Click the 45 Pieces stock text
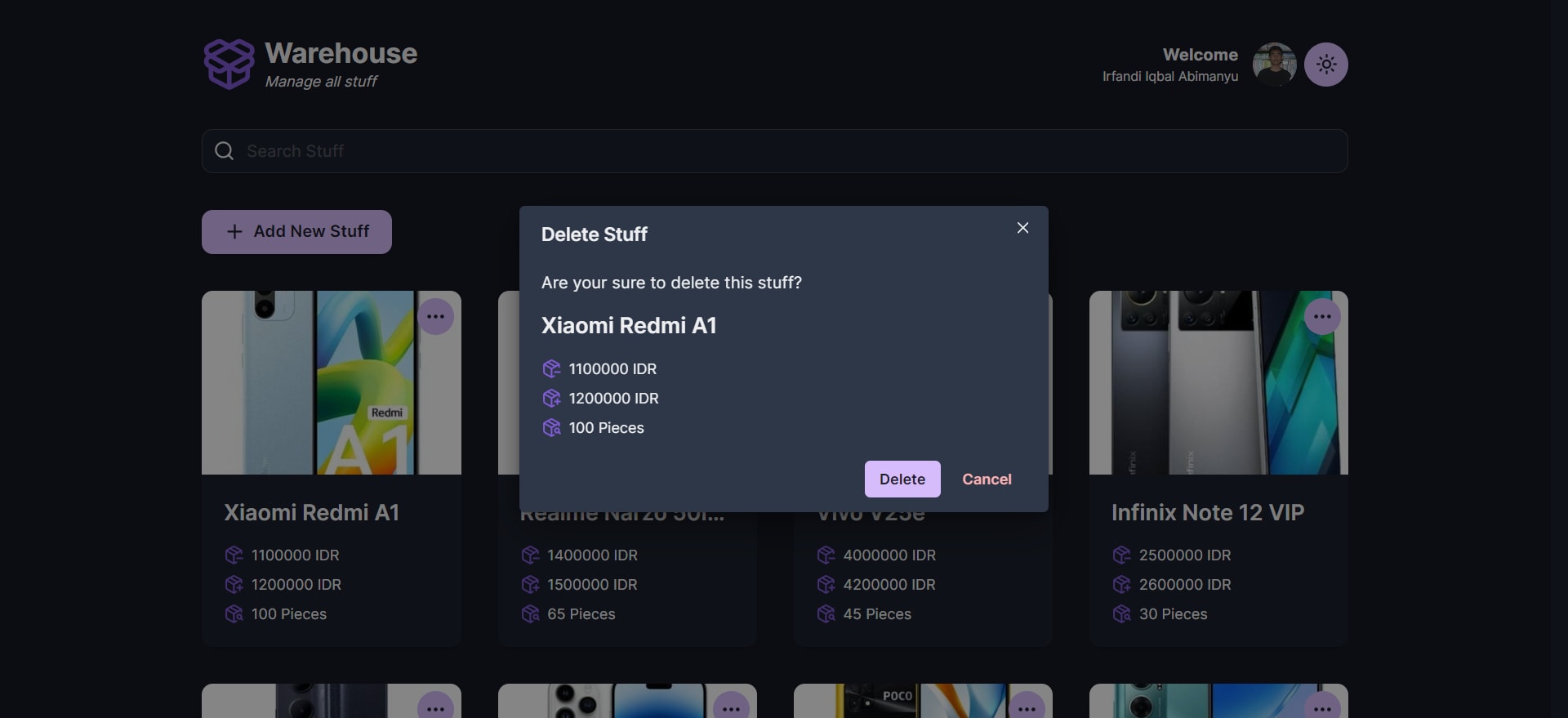 tap(877, 614)
